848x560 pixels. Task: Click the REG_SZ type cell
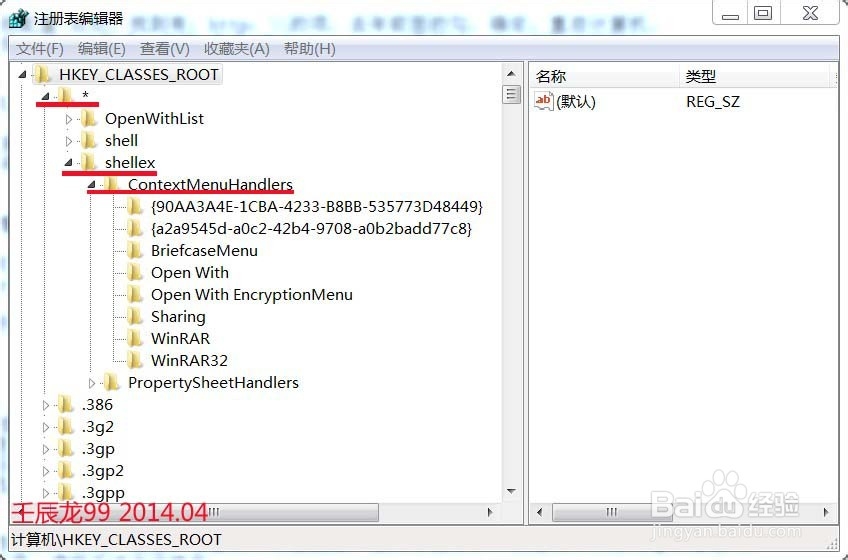click(713, 102)
